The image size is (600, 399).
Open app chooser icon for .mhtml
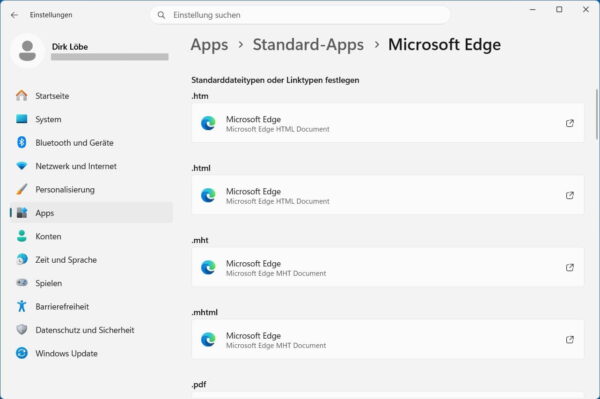click(570, 339)
